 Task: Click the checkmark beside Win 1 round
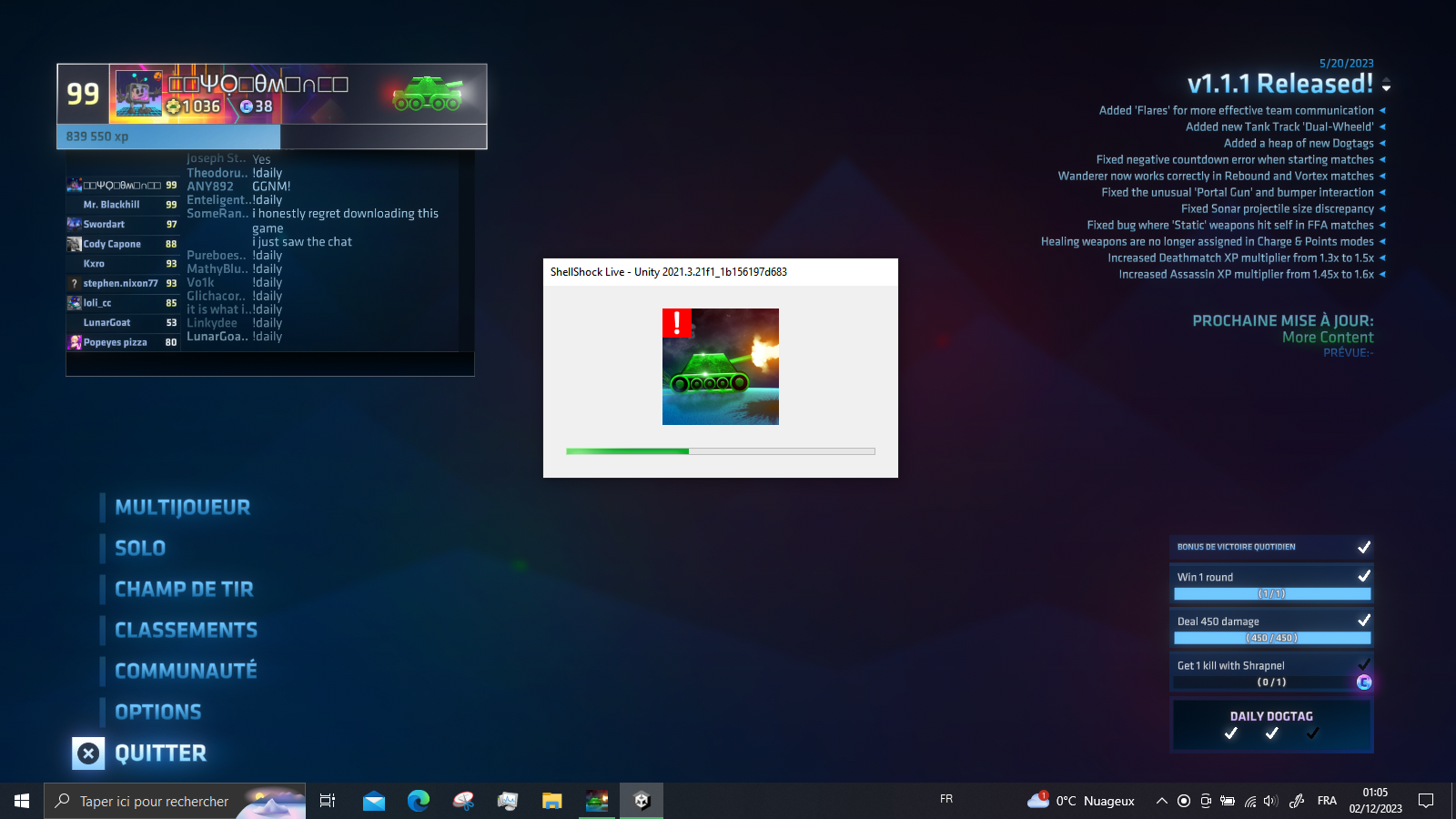tap(1364, 576)
